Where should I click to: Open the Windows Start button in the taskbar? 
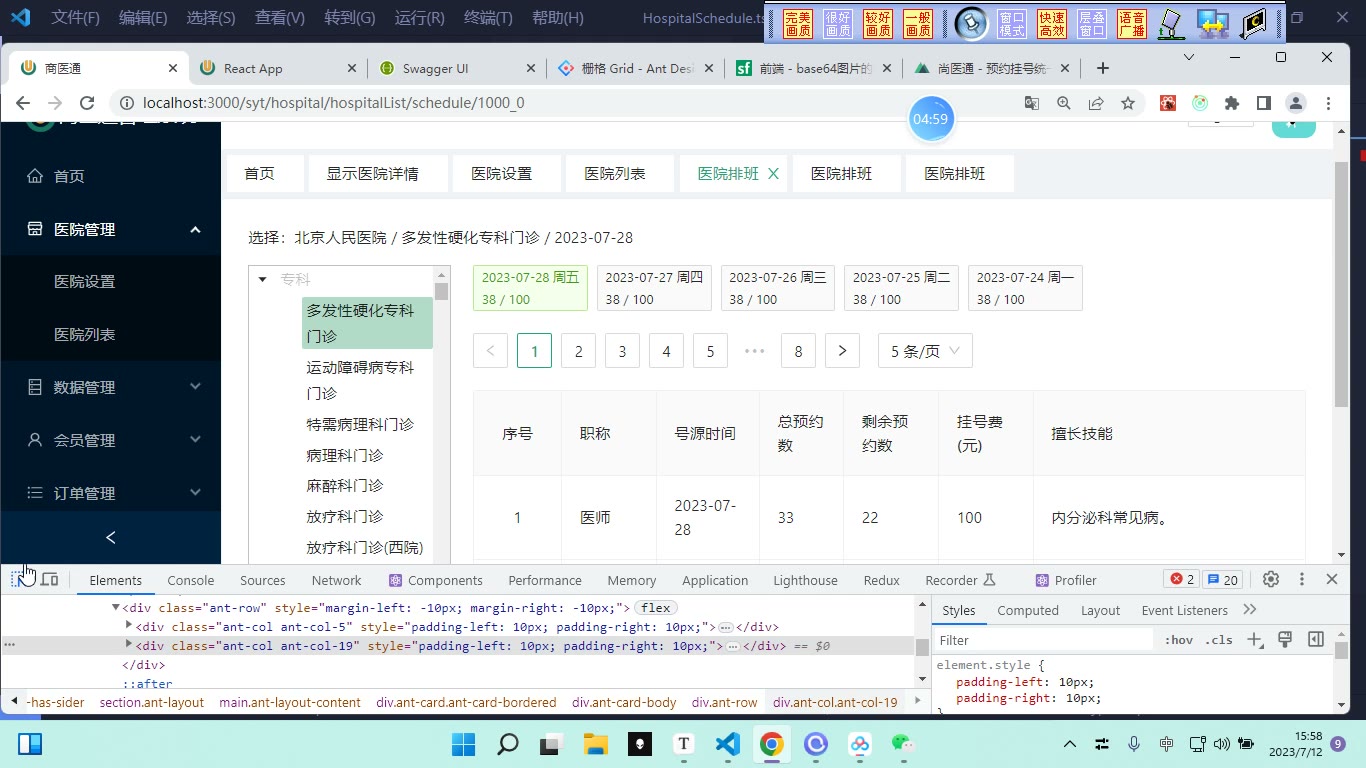[464, 744]
